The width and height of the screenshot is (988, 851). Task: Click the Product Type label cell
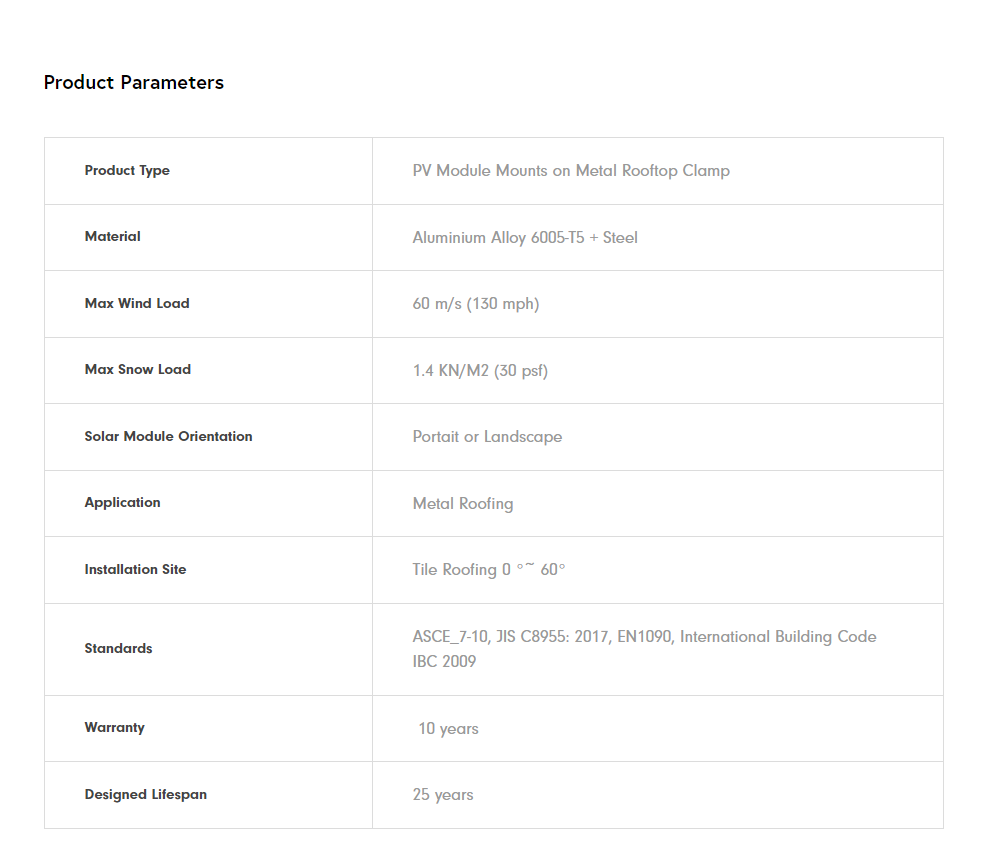point(127,171)
